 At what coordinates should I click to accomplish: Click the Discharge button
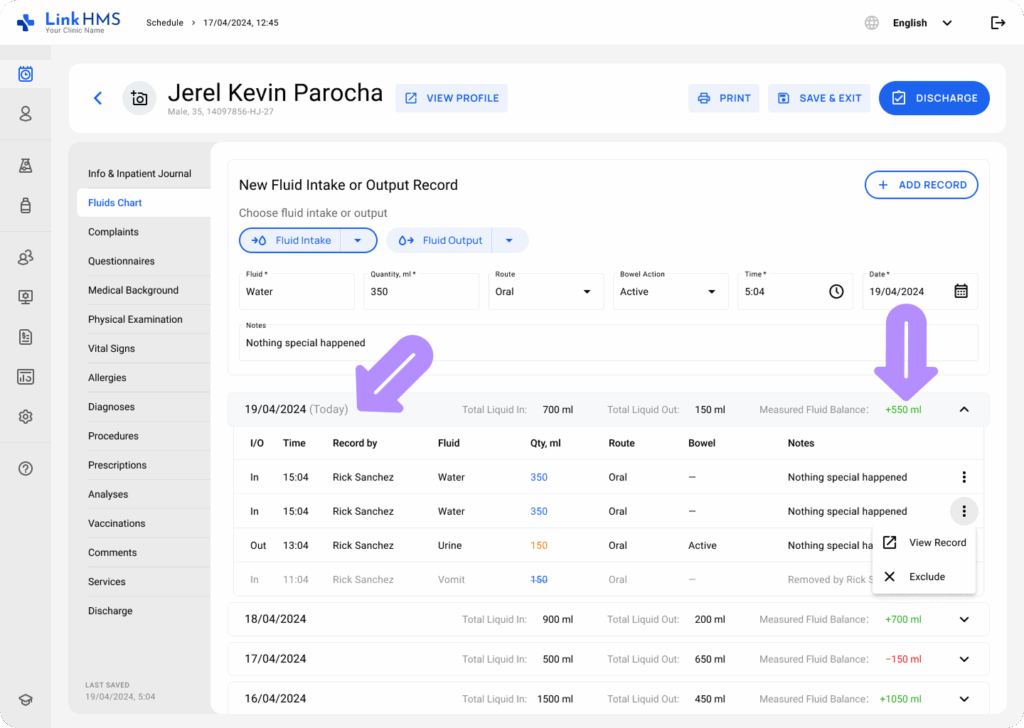[934, 98]
